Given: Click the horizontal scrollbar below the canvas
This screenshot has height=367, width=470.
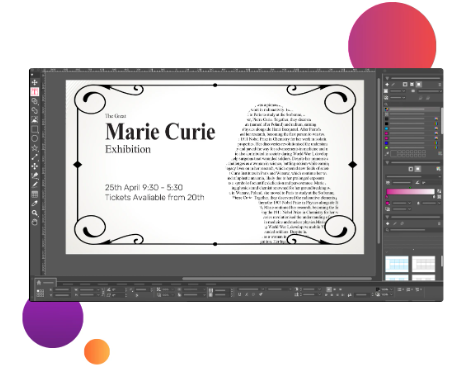Looking at the screenshot, I should pos(277,278).
